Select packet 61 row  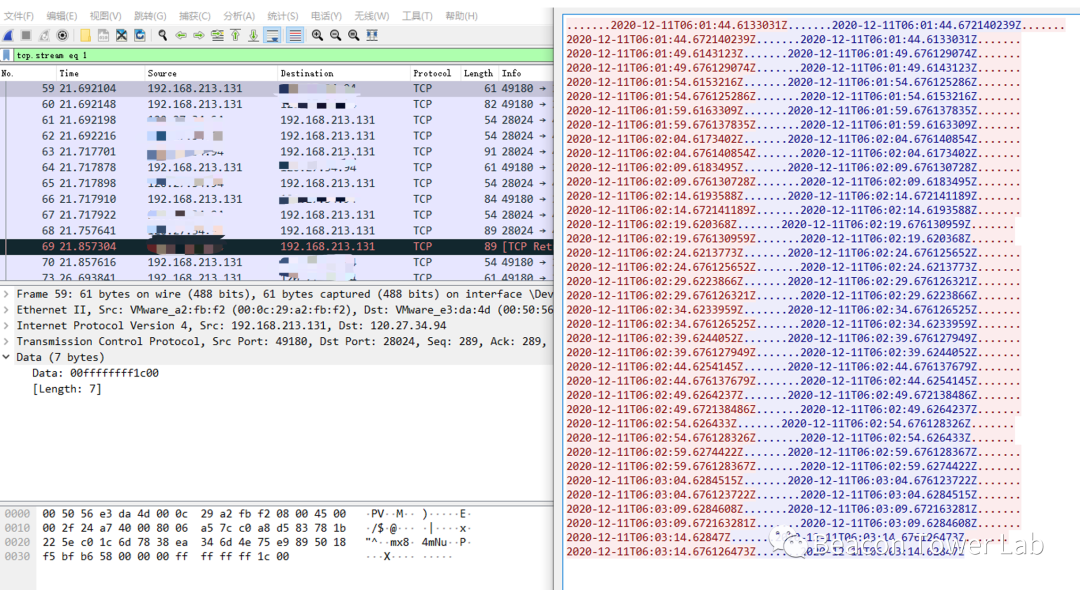tap(276, 120)
